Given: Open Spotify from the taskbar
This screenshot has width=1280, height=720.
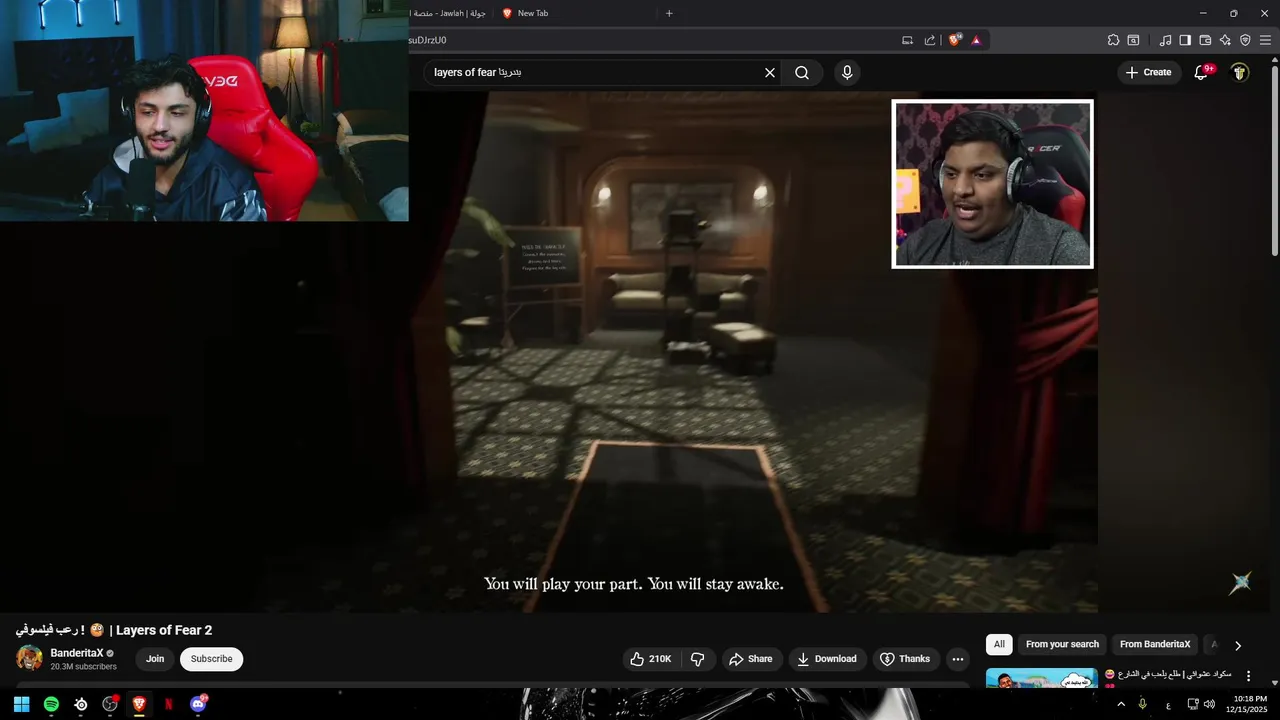Looking at the screenshot, I should (x=51, y=704).
